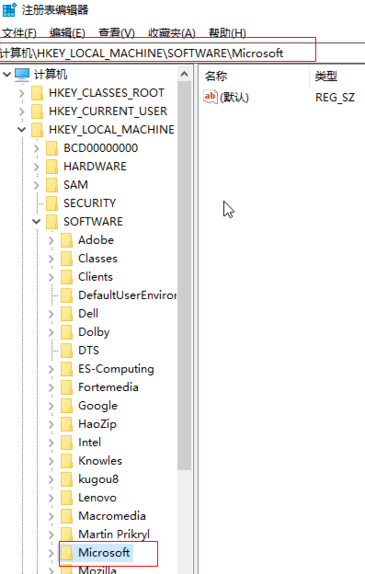The image size is (365, 574).
Task: Click the 计算机 computer icon
Action: click(x=22, y=75)
